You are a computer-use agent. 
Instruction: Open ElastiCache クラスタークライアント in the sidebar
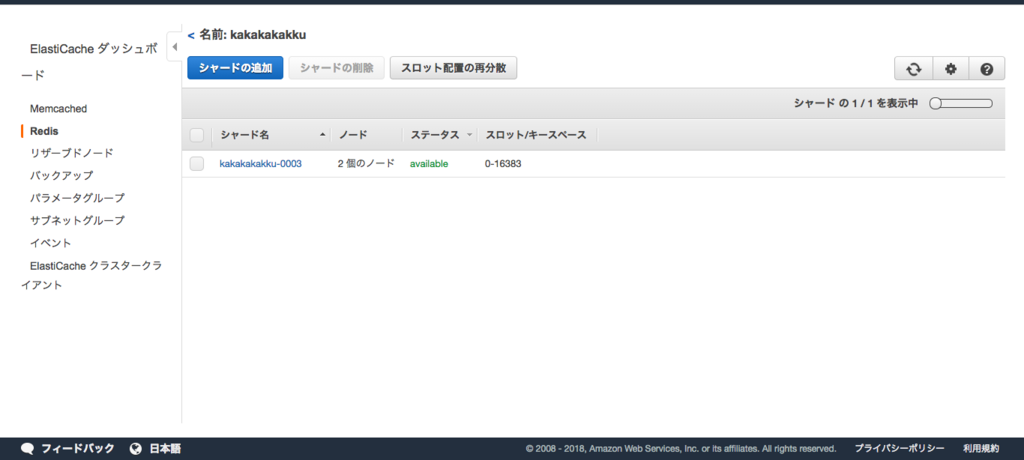91,276
